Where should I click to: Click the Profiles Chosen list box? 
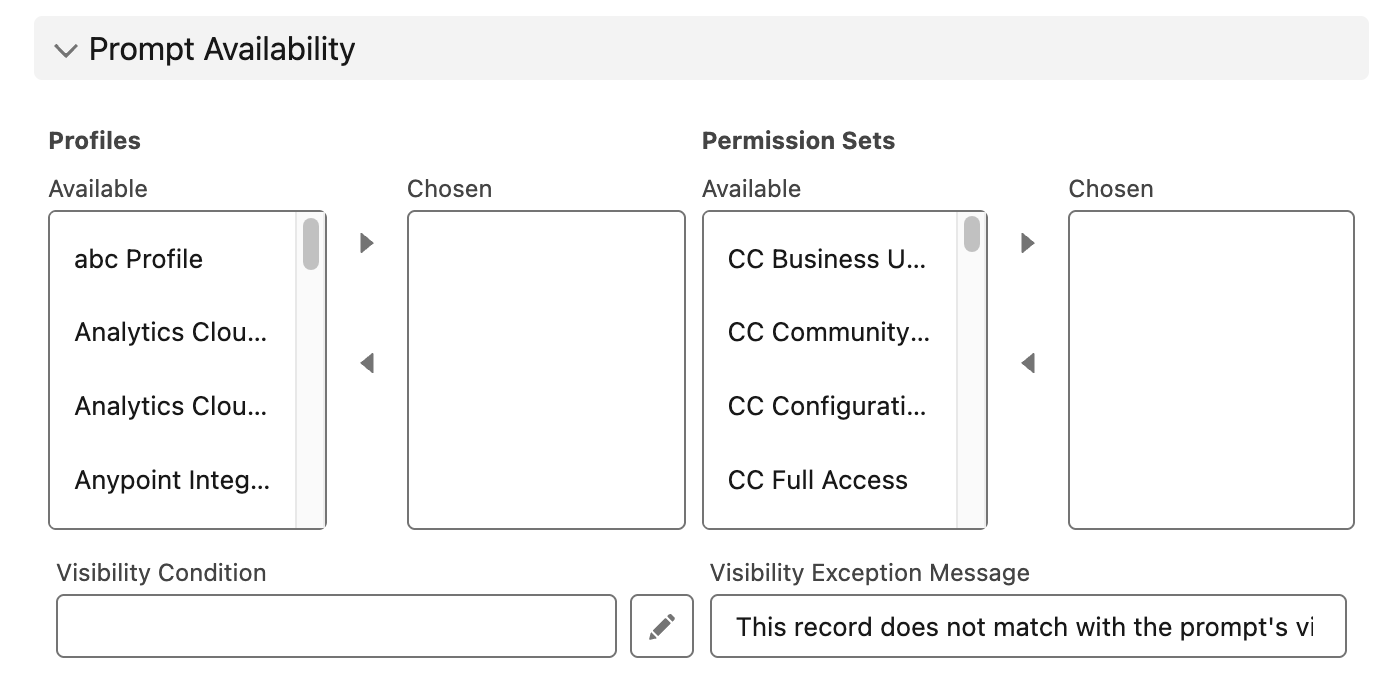[546, 369]
